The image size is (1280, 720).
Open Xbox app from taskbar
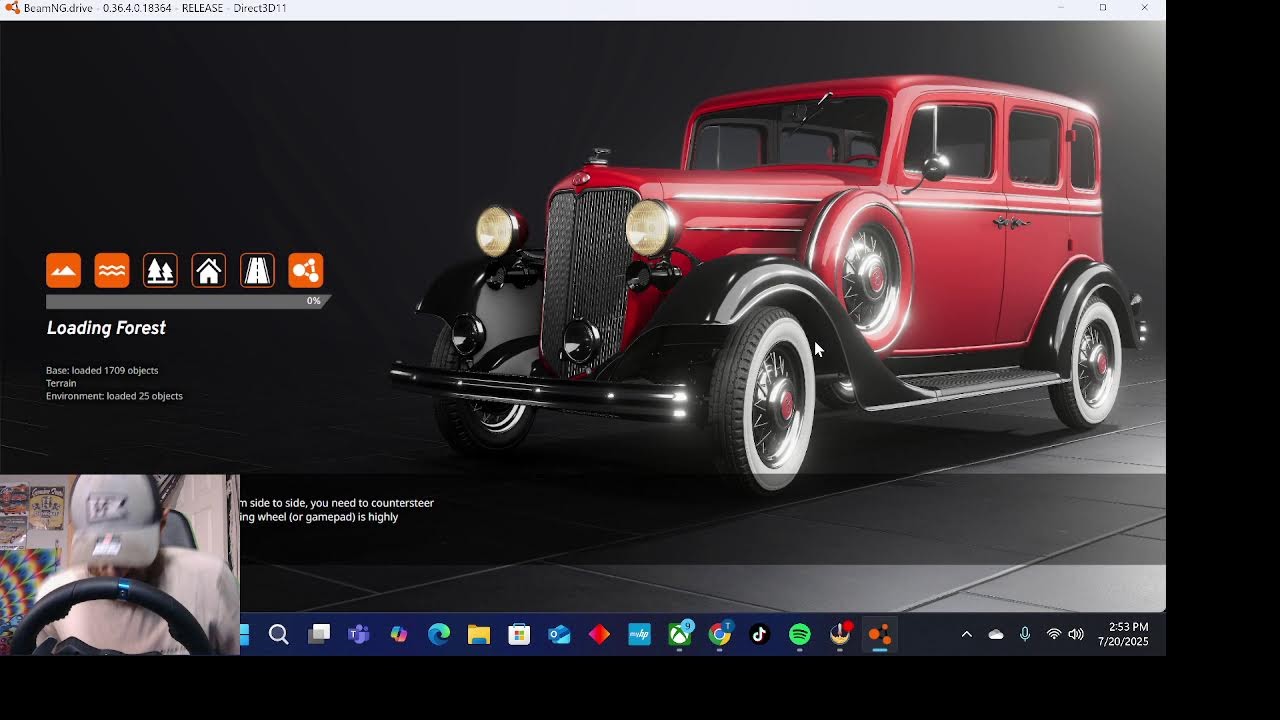pos(680,634)
